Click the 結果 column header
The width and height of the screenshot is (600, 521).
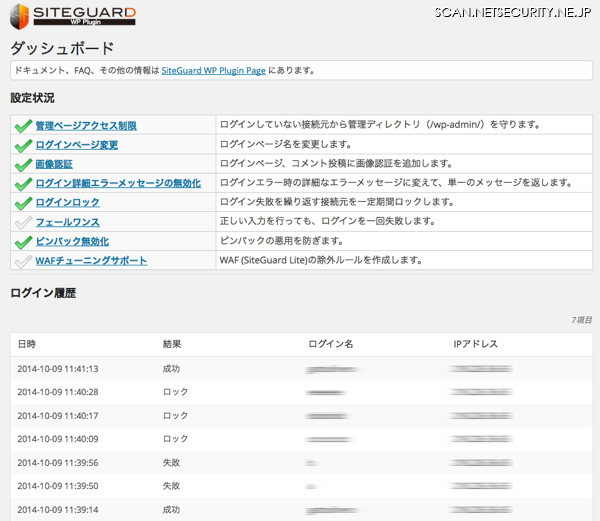pyautogui.click(x=172, y=344)
